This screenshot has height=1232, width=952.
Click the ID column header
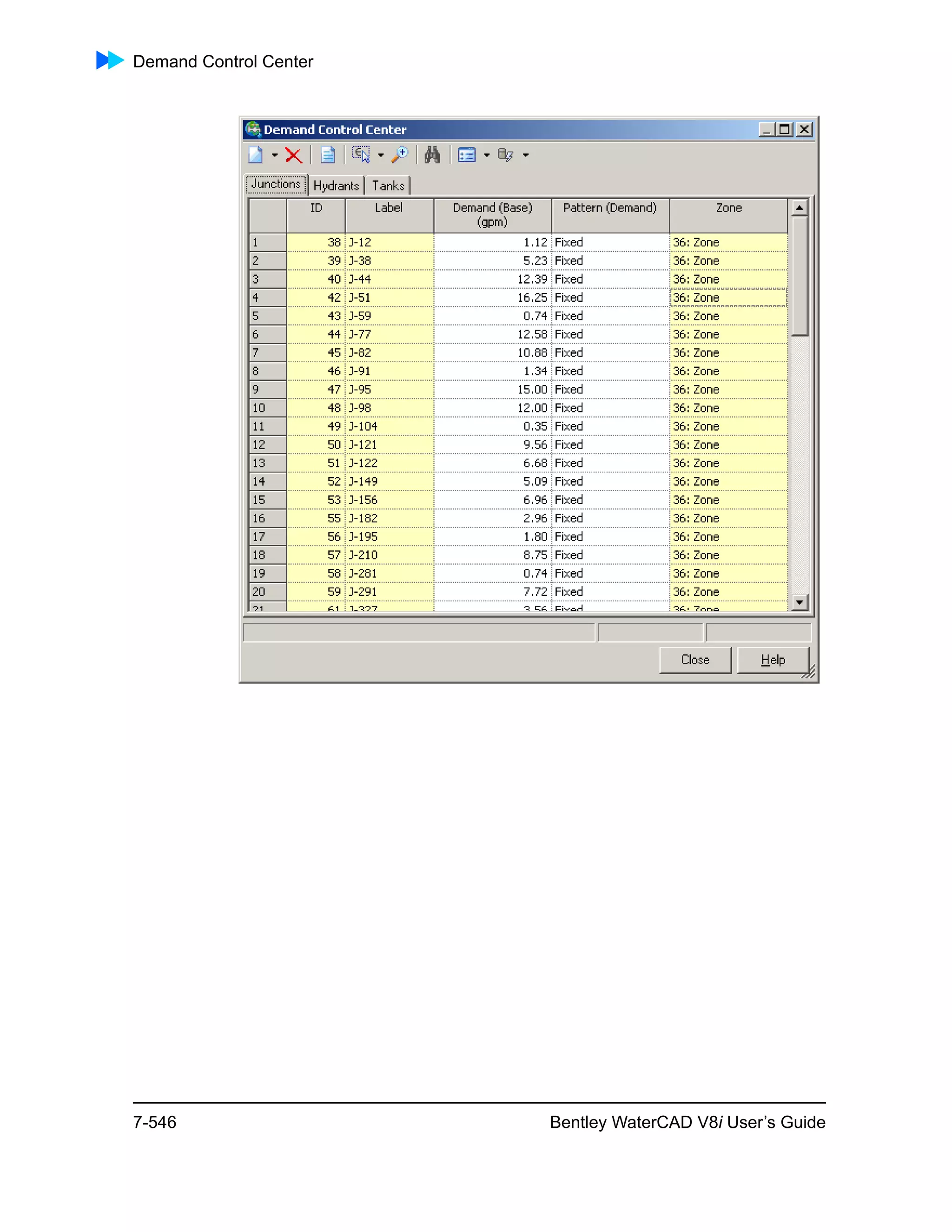316,215
